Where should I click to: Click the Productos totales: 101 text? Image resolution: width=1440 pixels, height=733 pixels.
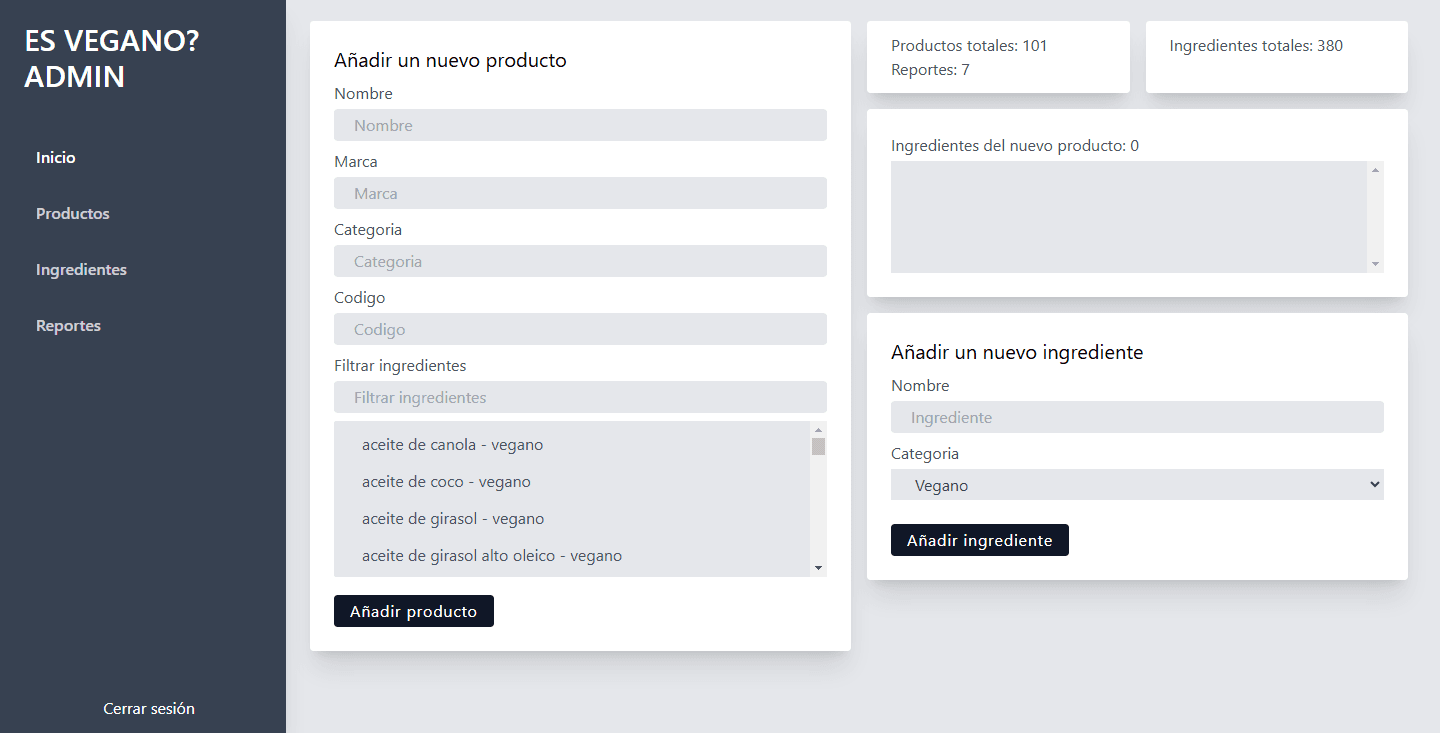click(969, 46)
